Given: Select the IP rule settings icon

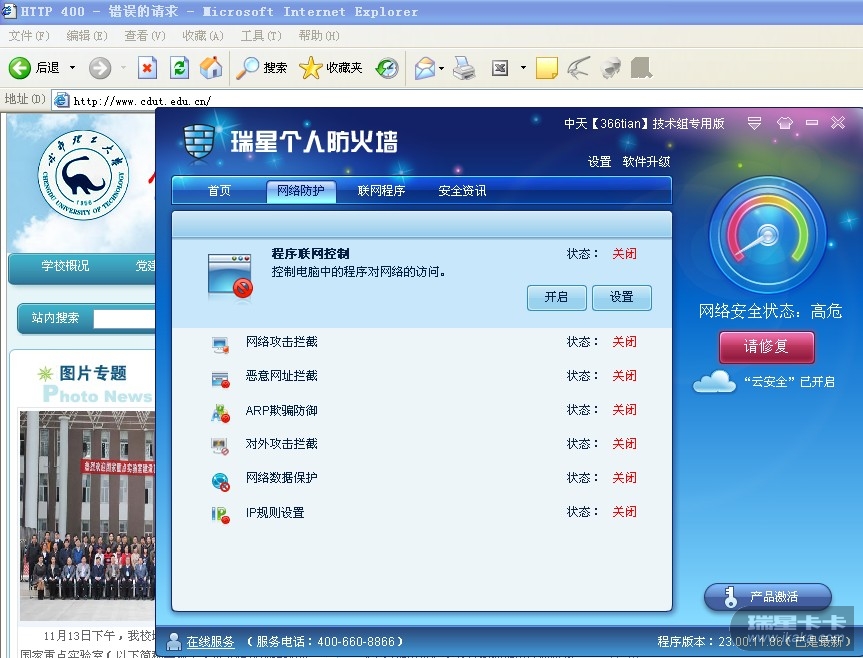Looking at the screenshot, I should pos(220,515).
